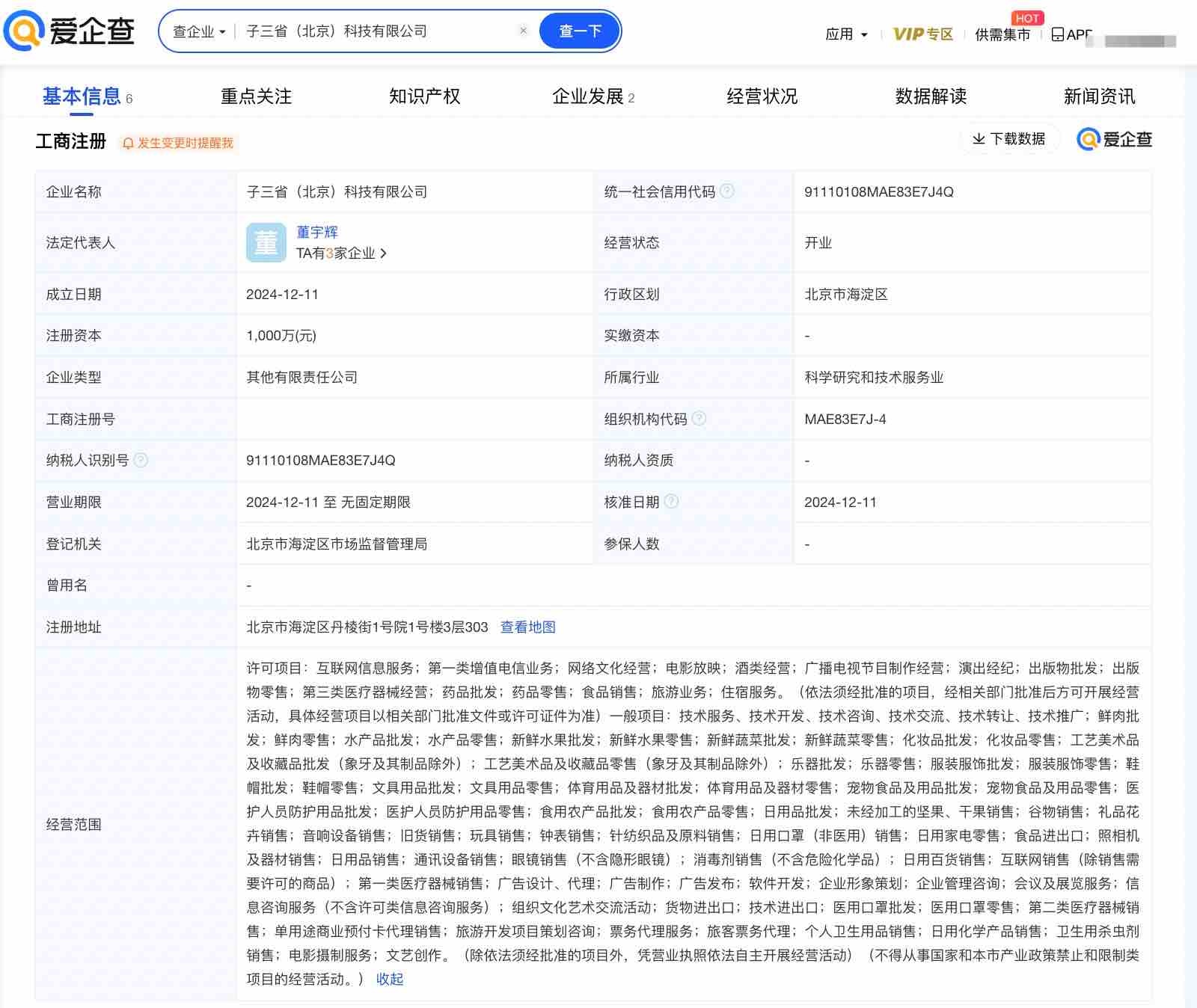Click help icon next to 组织机构代码

(699, 419)
